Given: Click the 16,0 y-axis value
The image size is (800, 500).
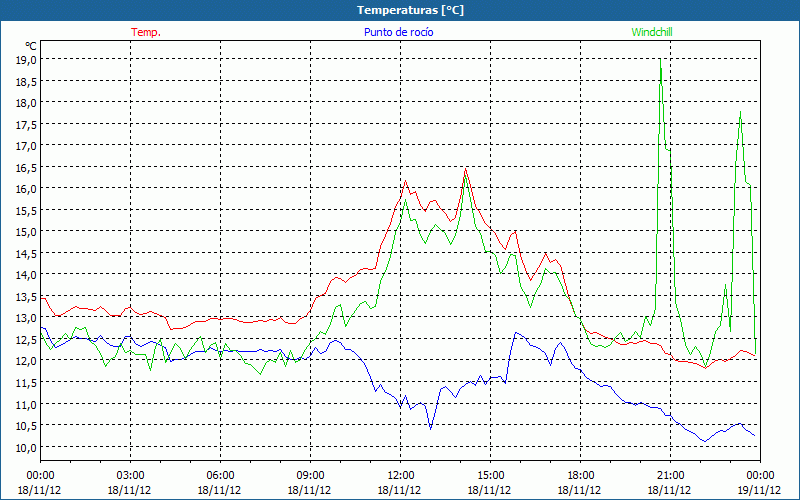Looking at the screenshot, I should [27, 189].
